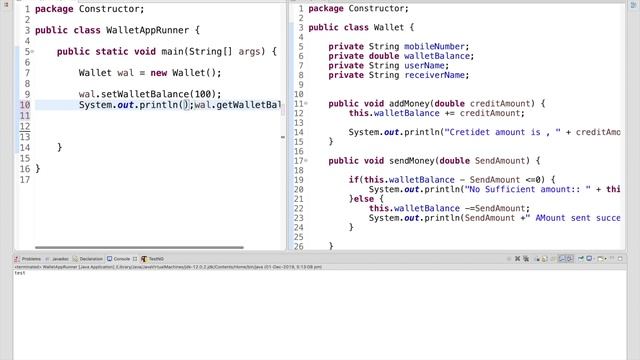This screenshot has width=640, height=360.
Task: Collapse sendMoney method fold marker on line 17
Action: click(x=306, y=161)
